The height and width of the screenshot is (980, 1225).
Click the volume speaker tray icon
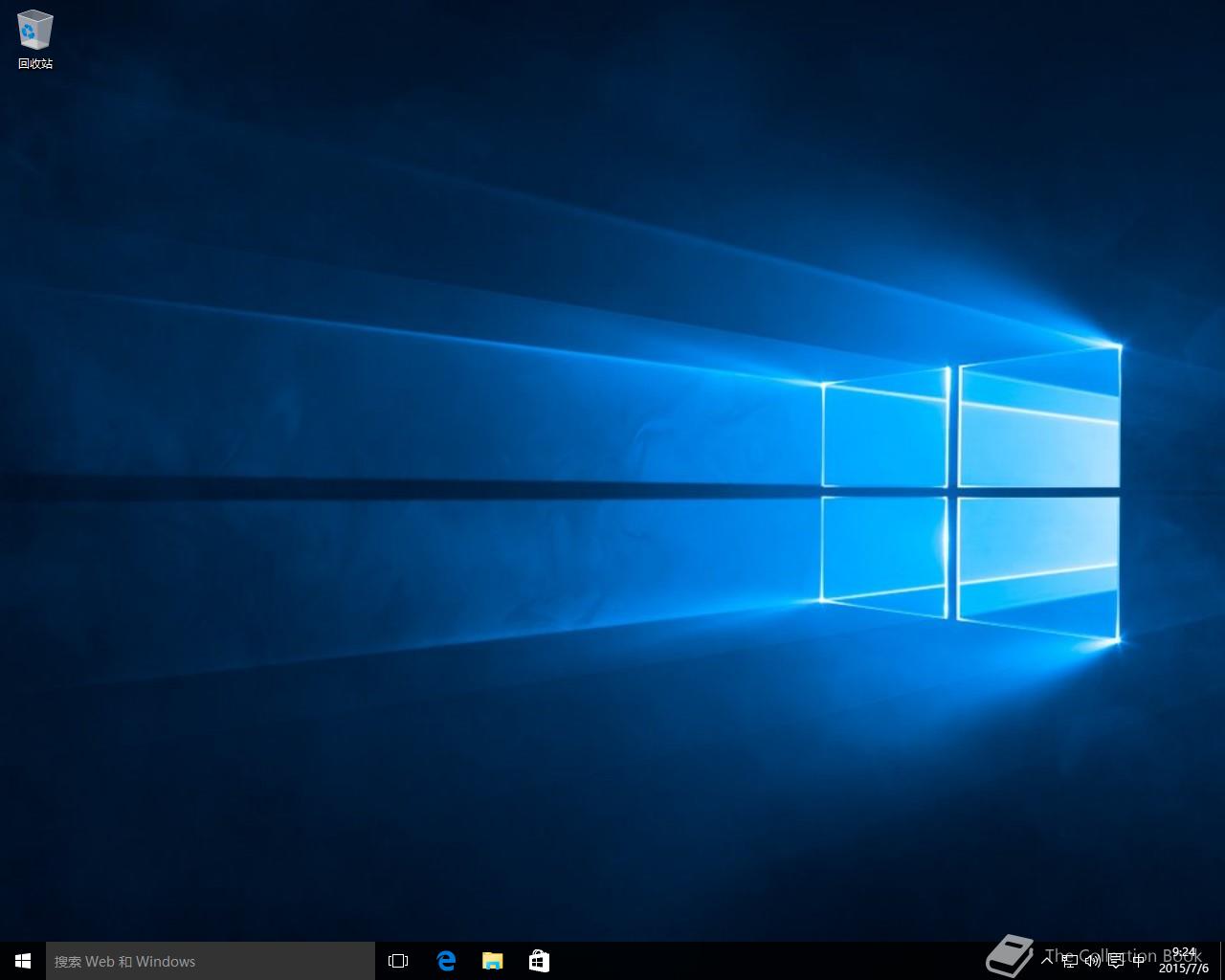click(x=1092, y=961)
